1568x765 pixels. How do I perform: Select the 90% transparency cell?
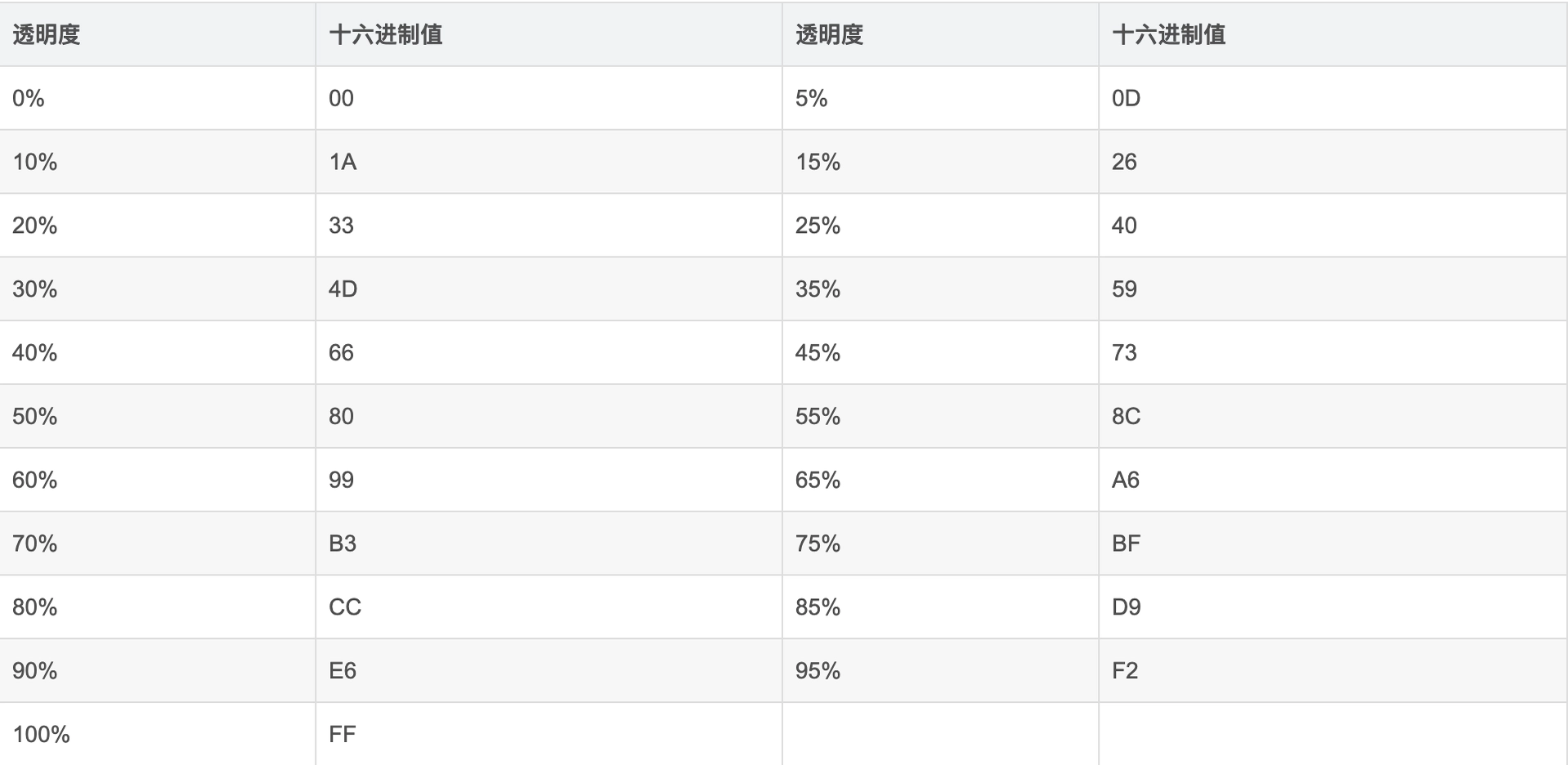34,671
